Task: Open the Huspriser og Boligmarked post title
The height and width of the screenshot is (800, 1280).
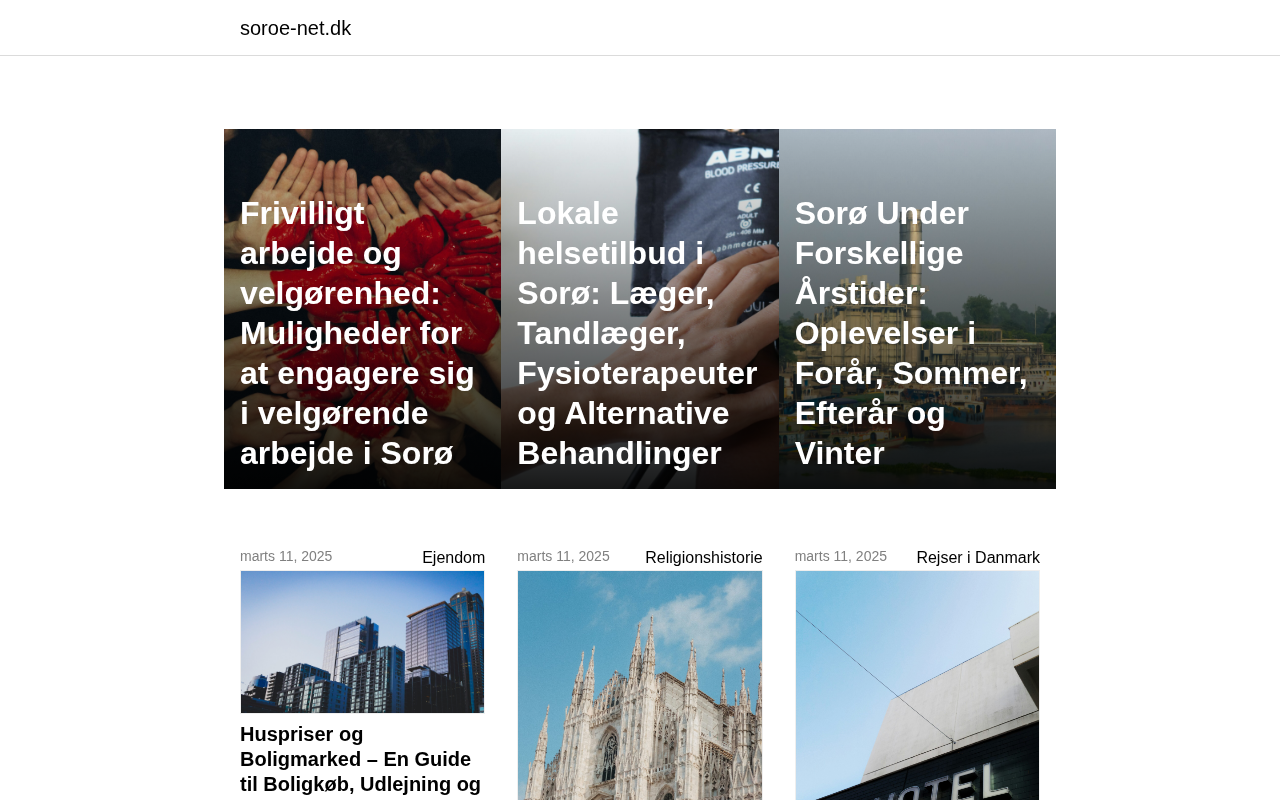Action: click(360, 759)
